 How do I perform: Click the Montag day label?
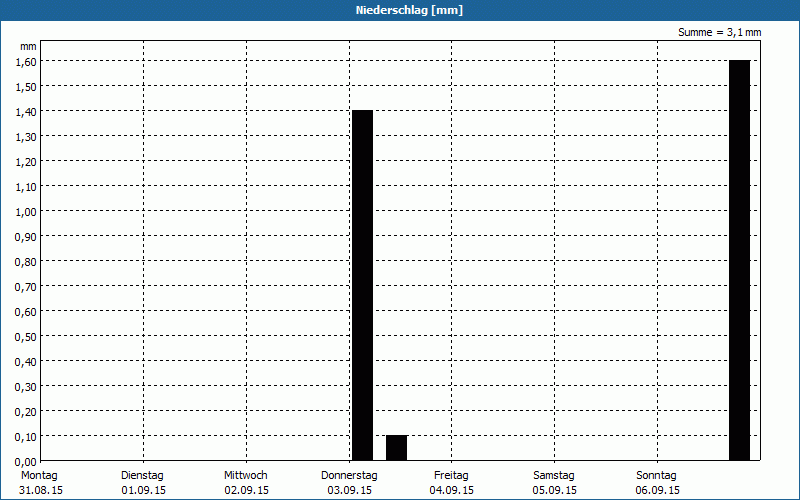pos(39,475)
